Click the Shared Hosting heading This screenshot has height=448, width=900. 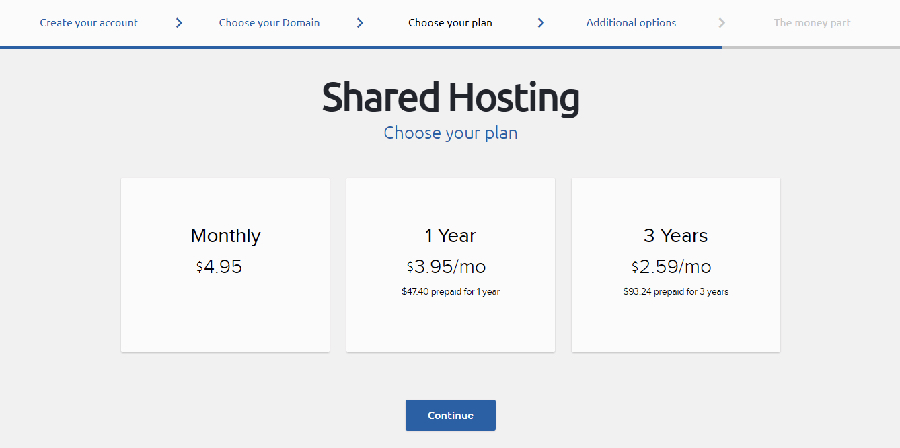coord(450,98)
